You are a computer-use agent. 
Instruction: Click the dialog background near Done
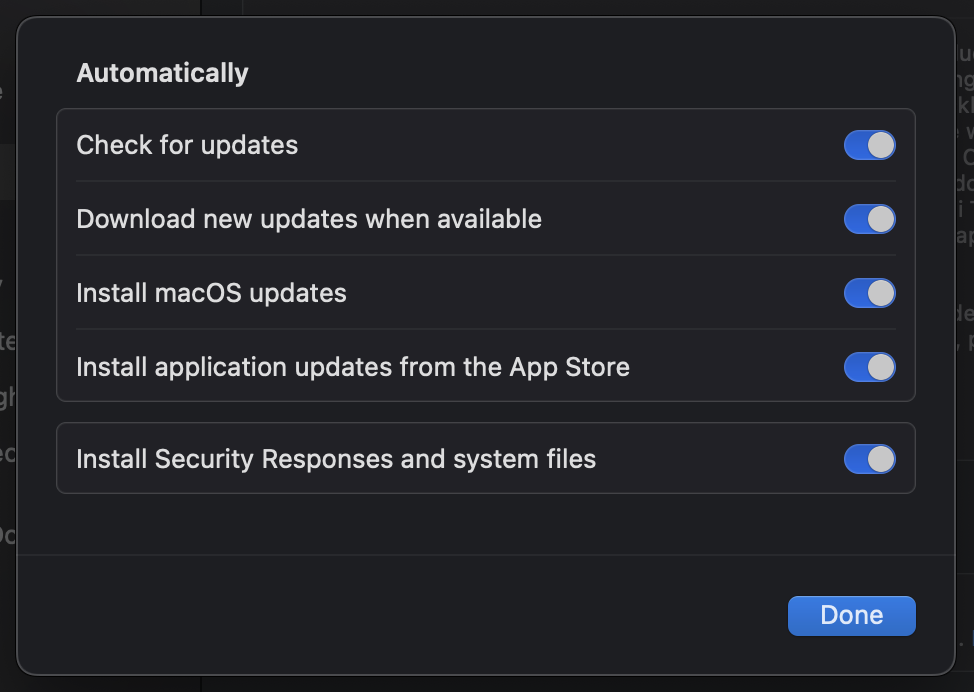tap(650, 615)
